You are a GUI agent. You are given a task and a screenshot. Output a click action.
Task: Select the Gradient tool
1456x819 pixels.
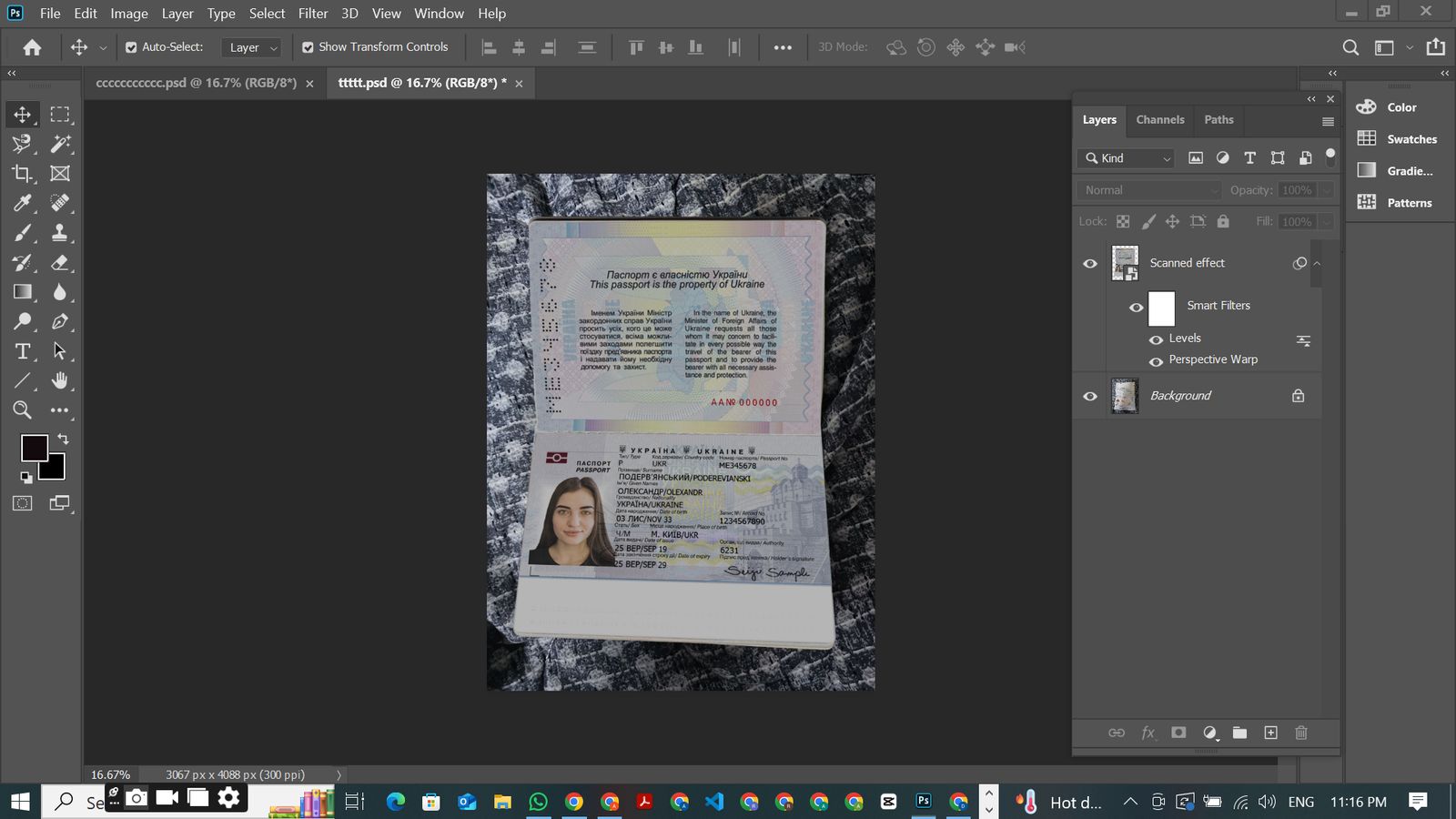(x=22, y=292)
